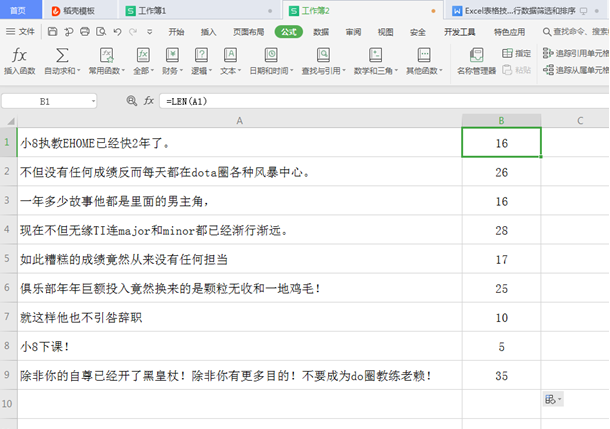Click Trace Precedents icon
The height and width of the screenshot is (429, 610).
(x=548, y=53)
